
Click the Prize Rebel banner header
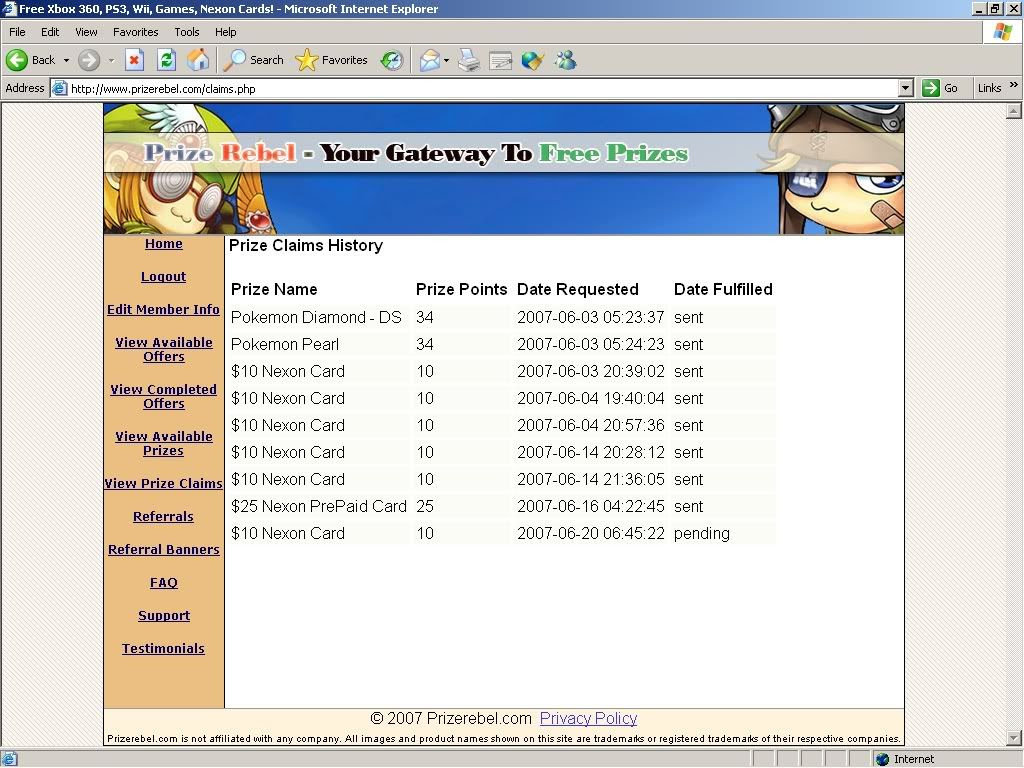[504, 169]
